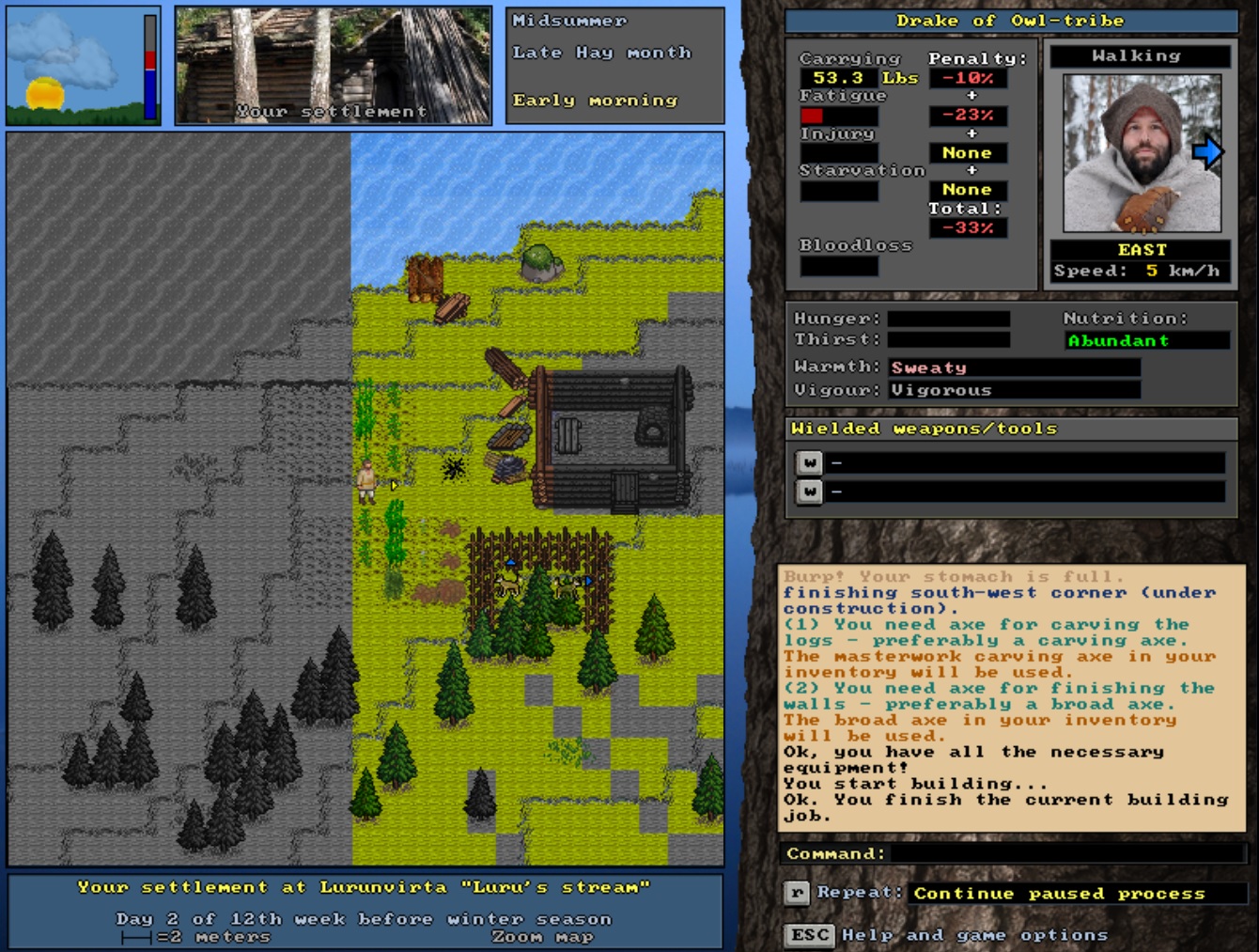Select the lower 'w' wielded weapon slot key
1259x952 pixels.
tap(810, 492)
